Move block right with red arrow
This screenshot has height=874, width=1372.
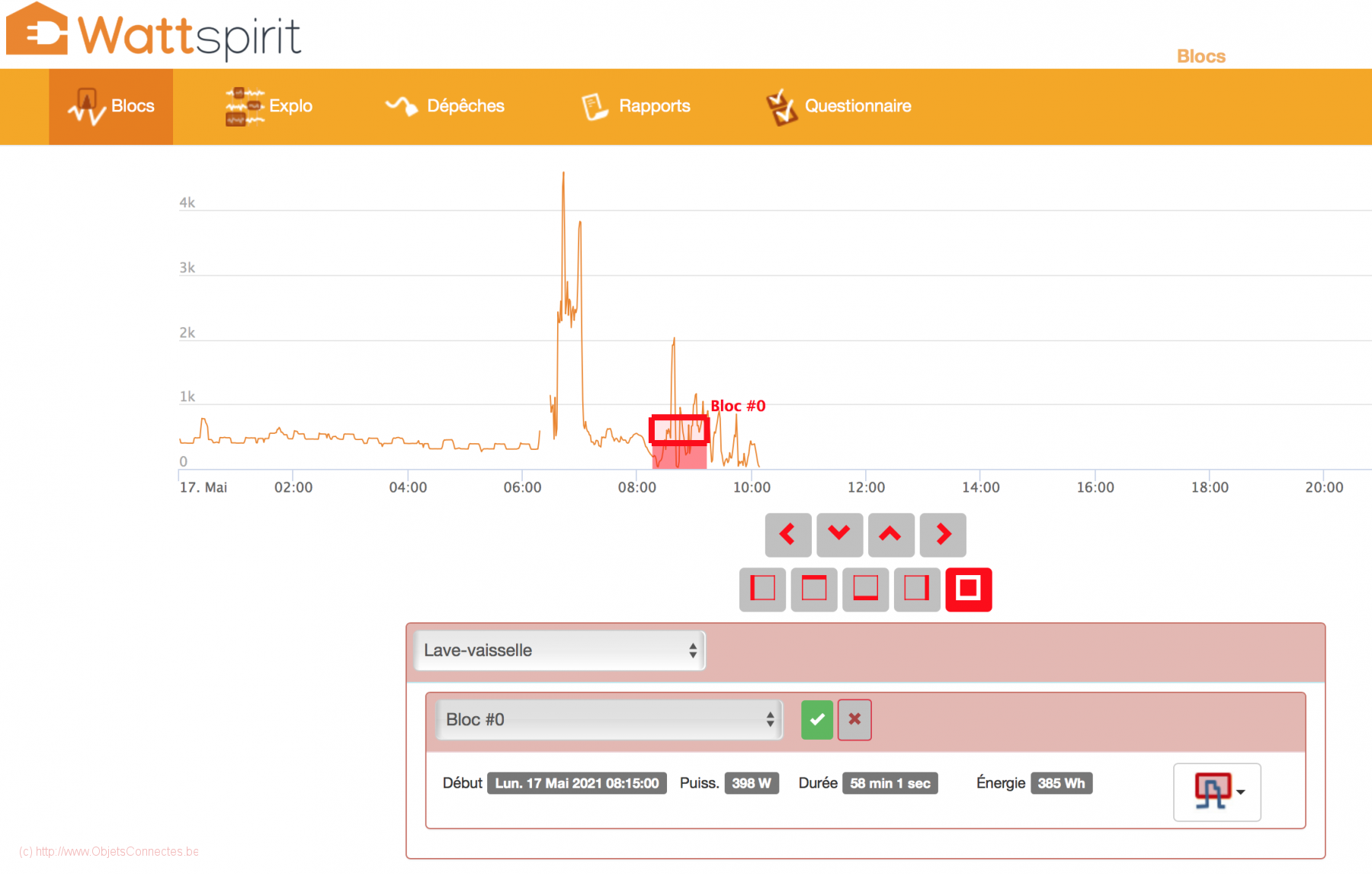(x=943, y=535)
